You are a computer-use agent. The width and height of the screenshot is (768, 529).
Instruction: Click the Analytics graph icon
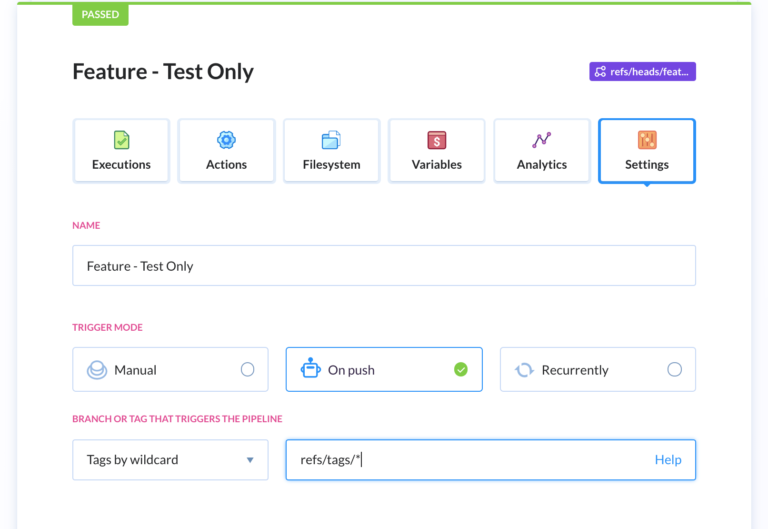pyautogui.click(x=541, y=140)
